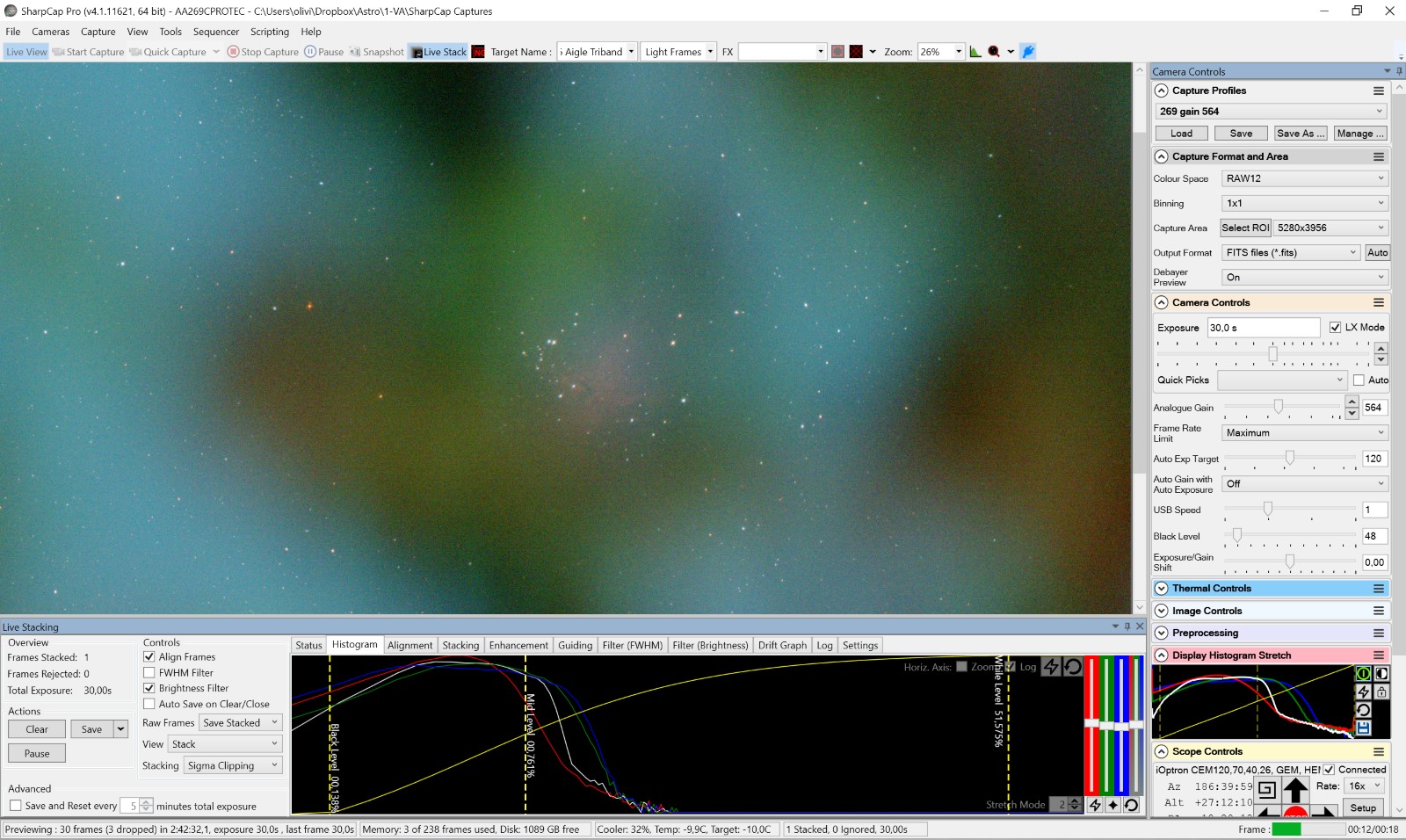Click the Clear button under Actions

pos(37,729)
